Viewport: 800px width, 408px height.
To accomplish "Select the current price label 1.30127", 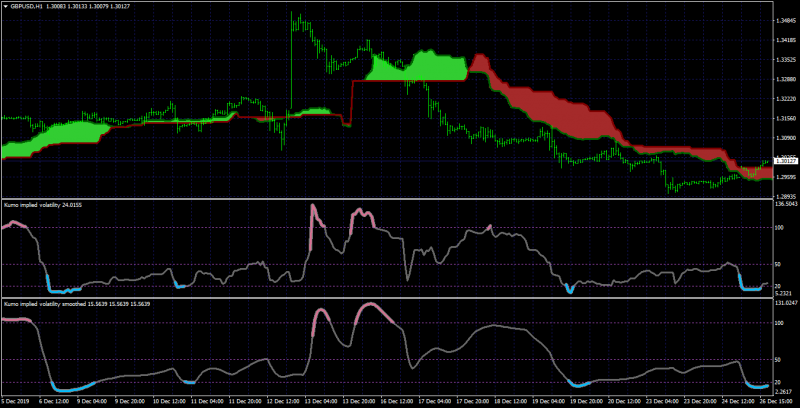I will 785,161.
